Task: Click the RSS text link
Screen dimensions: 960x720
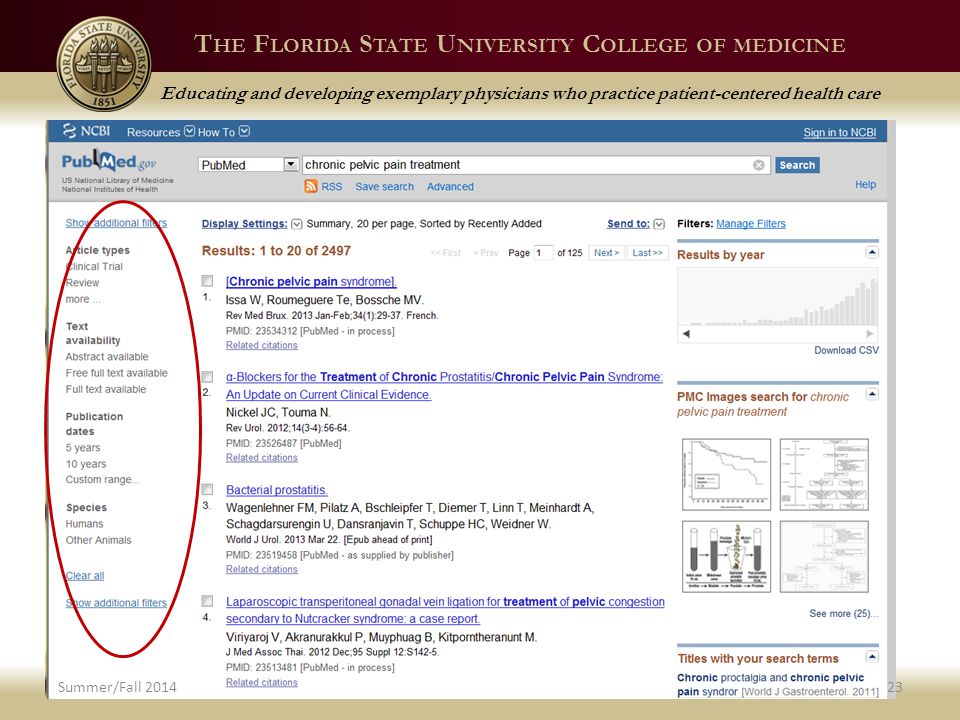Action: pos(332,187)
